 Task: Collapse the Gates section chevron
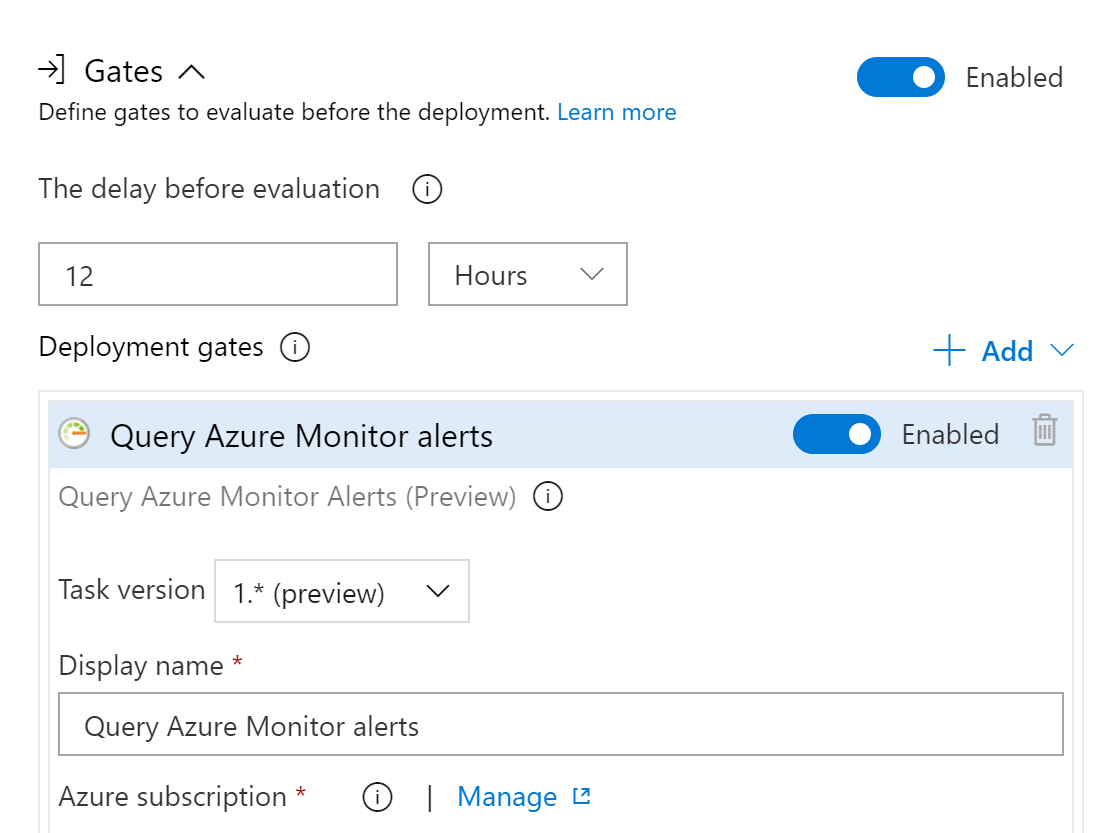(191, 72)
